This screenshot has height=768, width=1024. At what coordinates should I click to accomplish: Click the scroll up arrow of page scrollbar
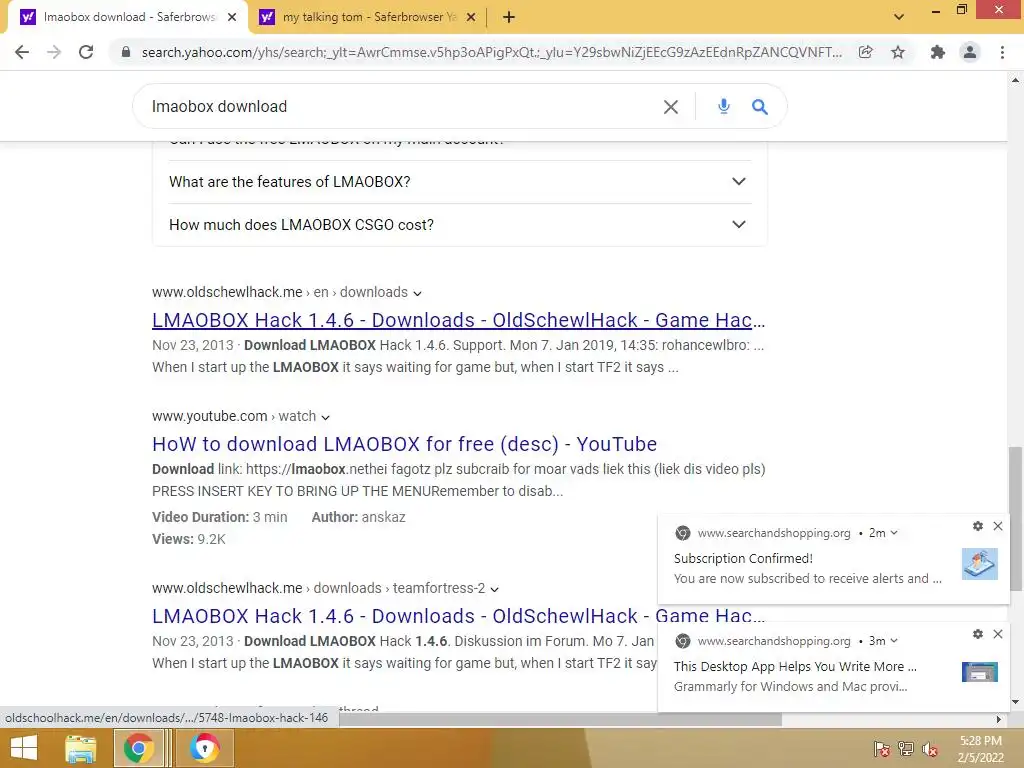pyautogui.click(x=1015, y=80)
